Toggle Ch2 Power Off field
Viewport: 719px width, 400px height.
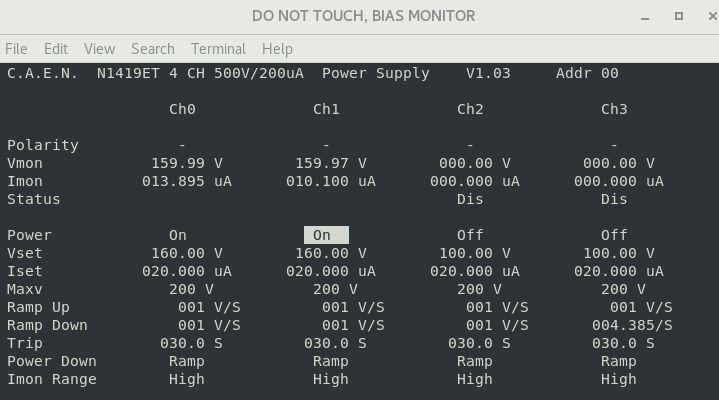coord(470,235)
